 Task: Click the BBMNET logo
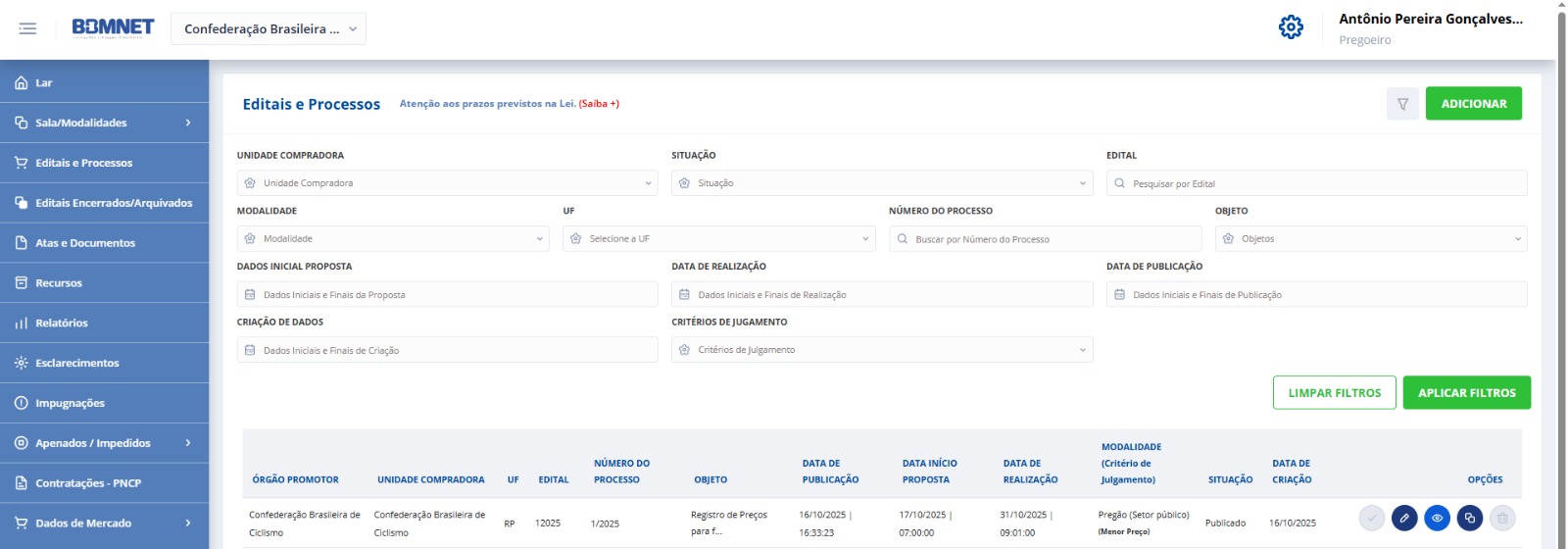pos(113,27)
